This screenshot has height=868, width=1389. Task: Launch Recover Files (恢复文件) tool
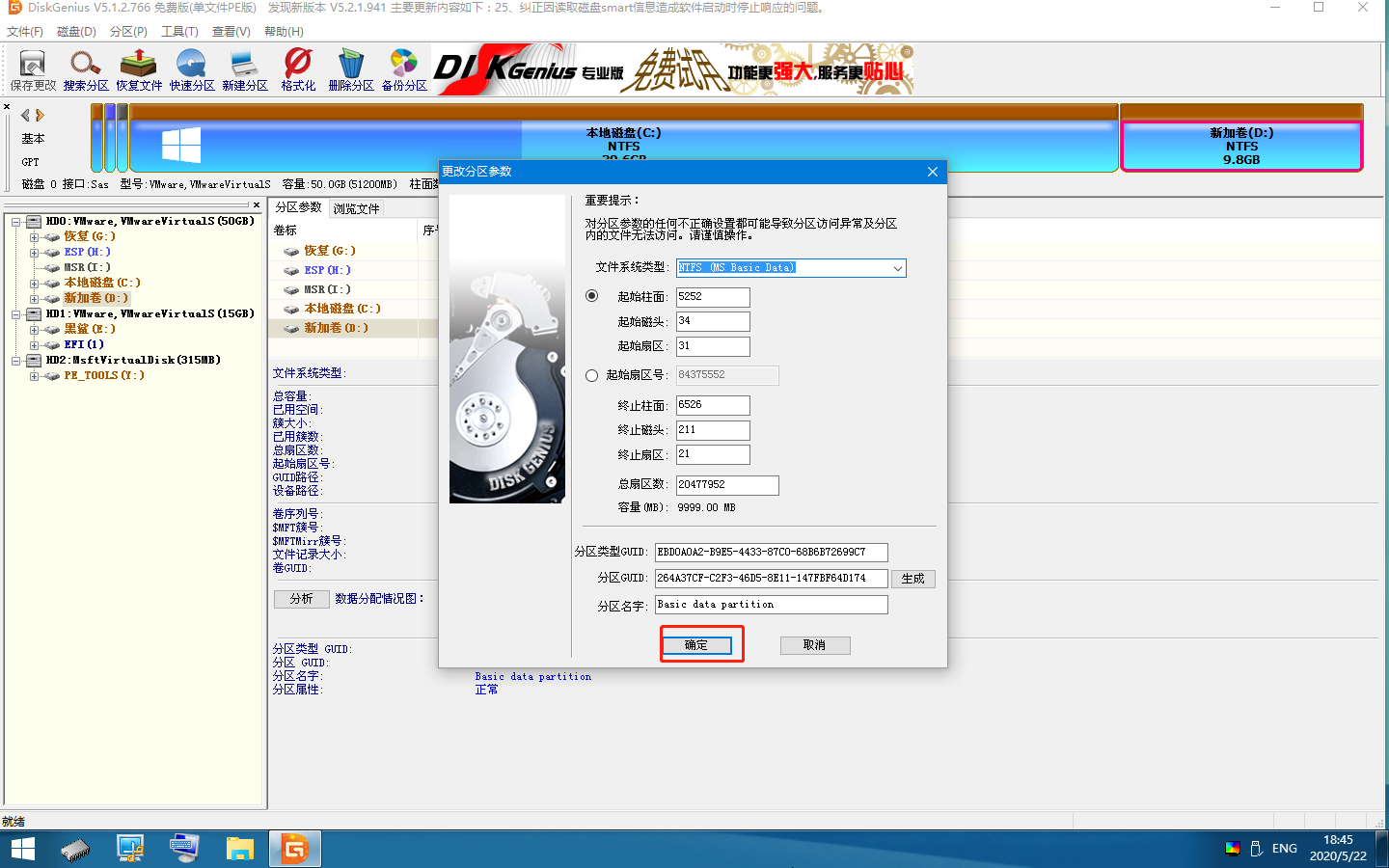tap(139, 70)
